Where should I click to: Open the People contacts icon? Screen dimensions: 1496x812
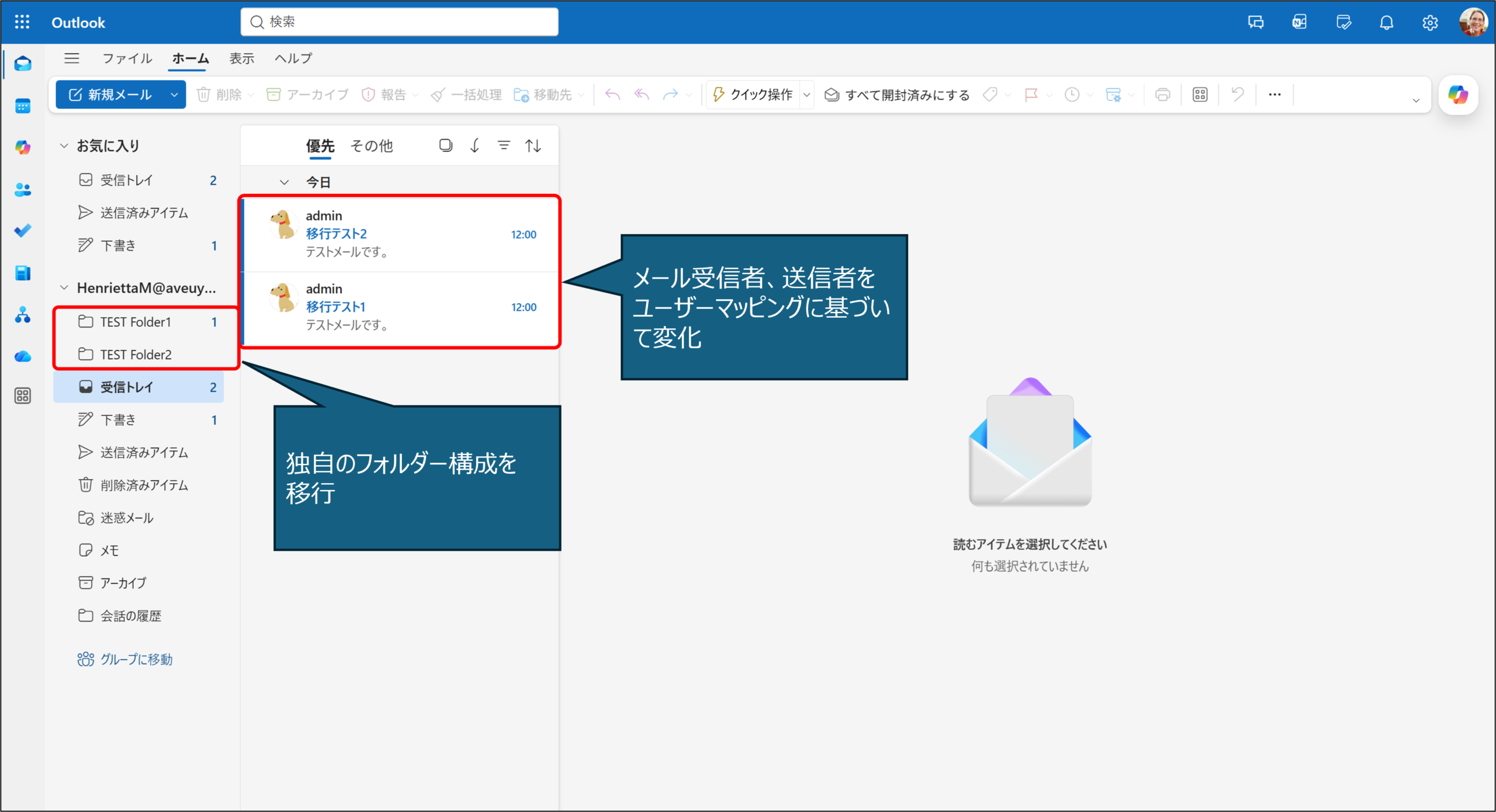23,189
